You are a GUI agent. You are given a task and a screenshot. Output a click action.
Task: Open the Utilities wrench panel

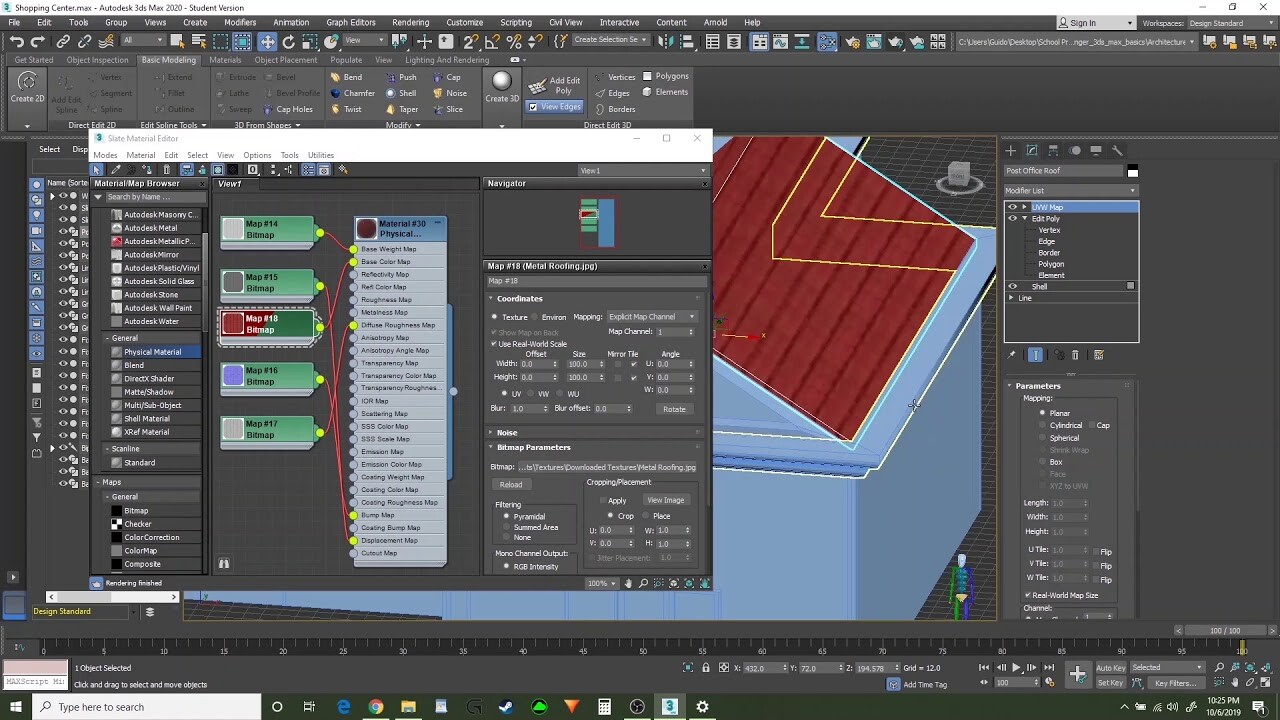click(x=1117, y=150)
